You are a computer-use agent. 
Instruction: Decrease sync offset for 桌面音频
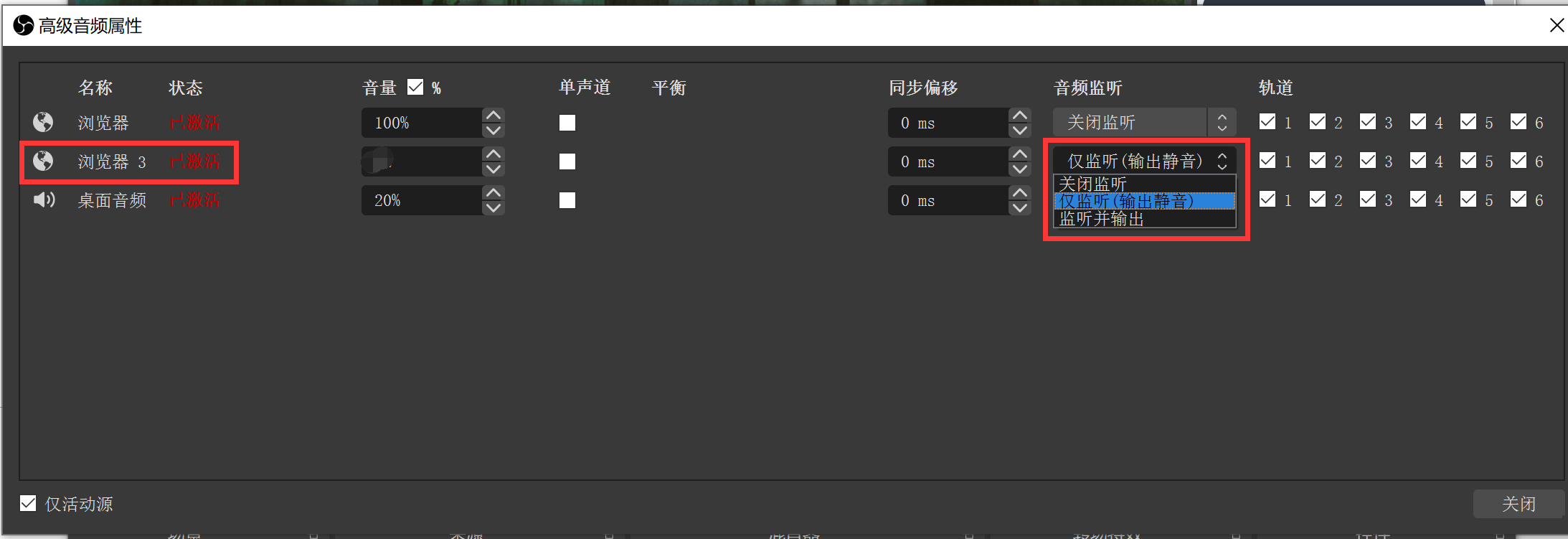point(1019,208)
